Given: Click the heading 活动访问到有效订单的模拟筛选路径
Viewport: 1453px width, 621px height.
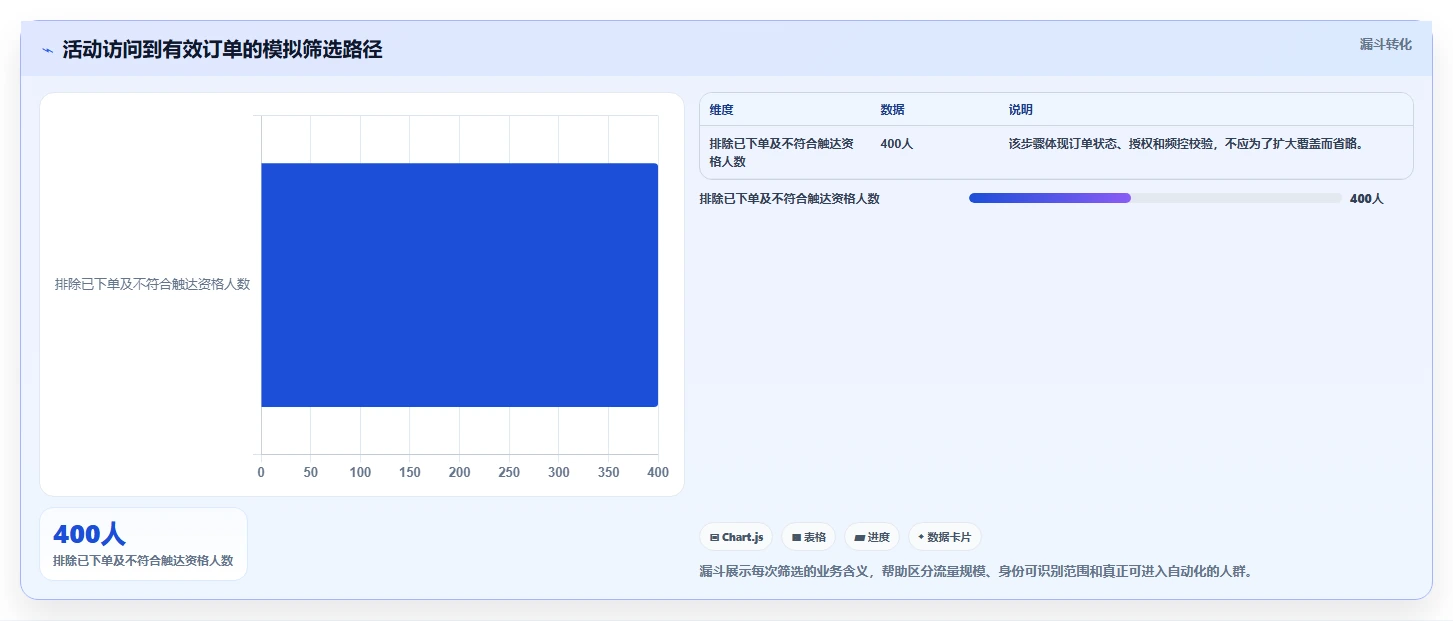Looking at the screenshot, I should (222, 50).
